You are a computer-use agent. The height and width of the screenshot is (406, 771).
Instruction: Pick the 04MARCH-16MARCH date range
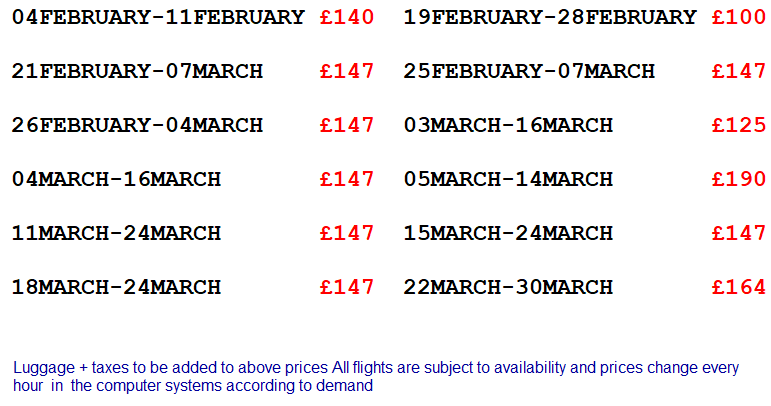click(116, 179)
